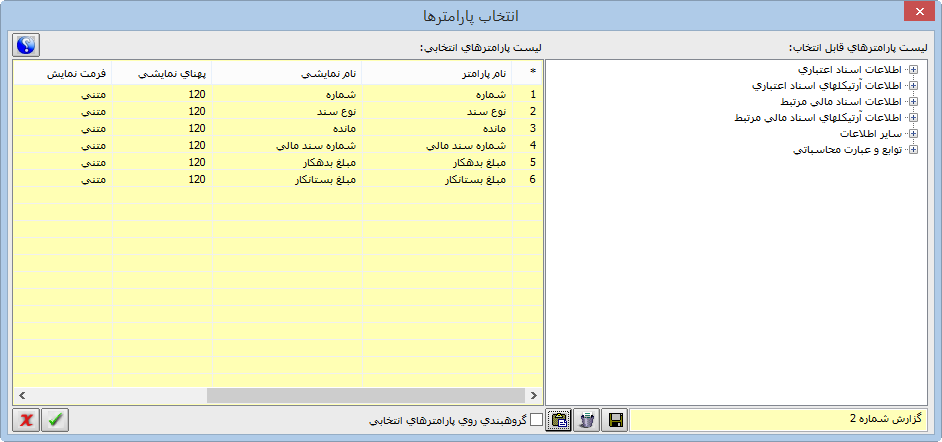Click نوع سند in the نام پارامتر column

(437, 111)
